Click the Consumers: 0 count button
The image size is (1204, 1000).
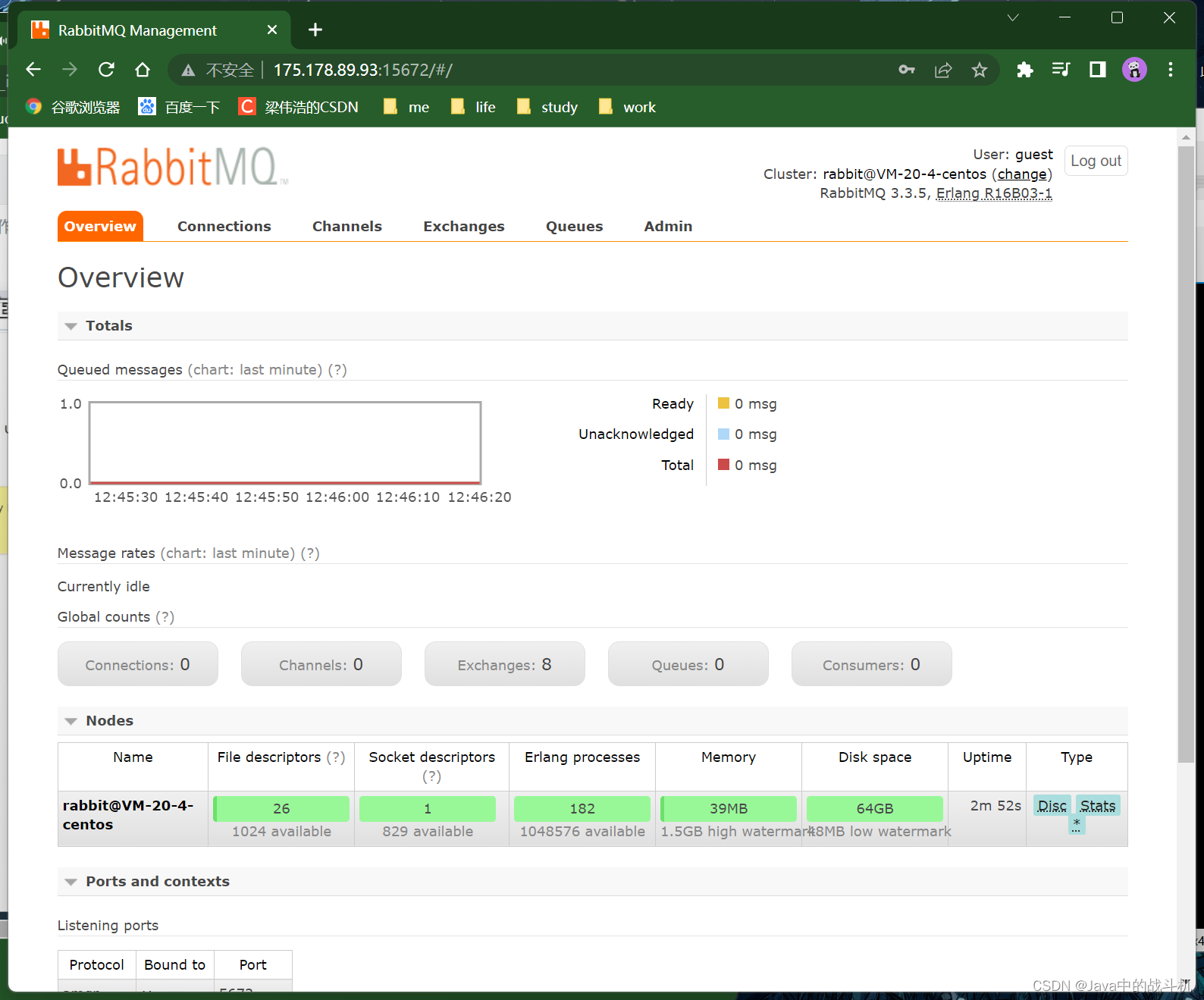[872, 664]
